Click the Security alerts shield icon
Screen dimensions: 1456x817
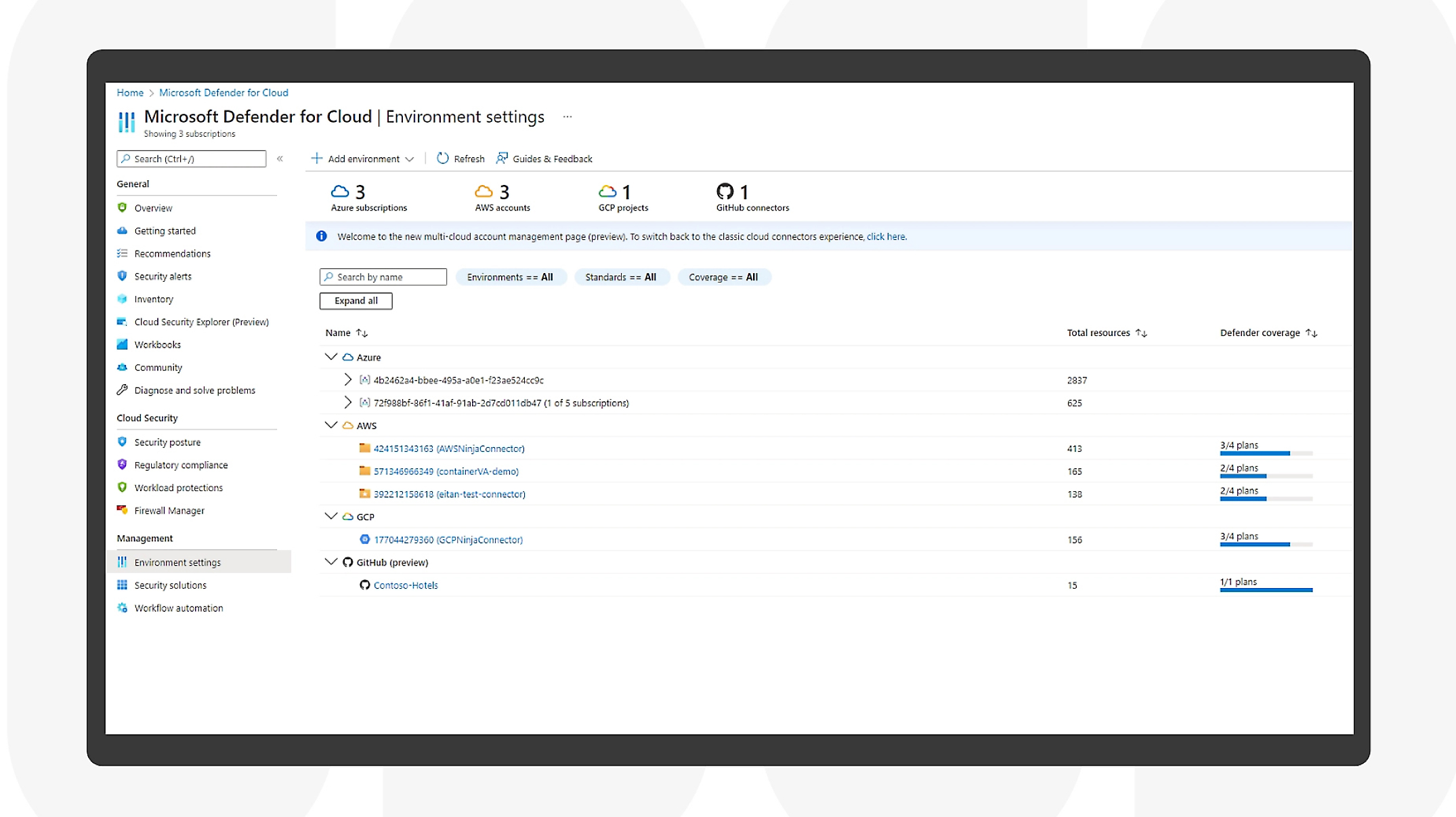click(122, 276)
